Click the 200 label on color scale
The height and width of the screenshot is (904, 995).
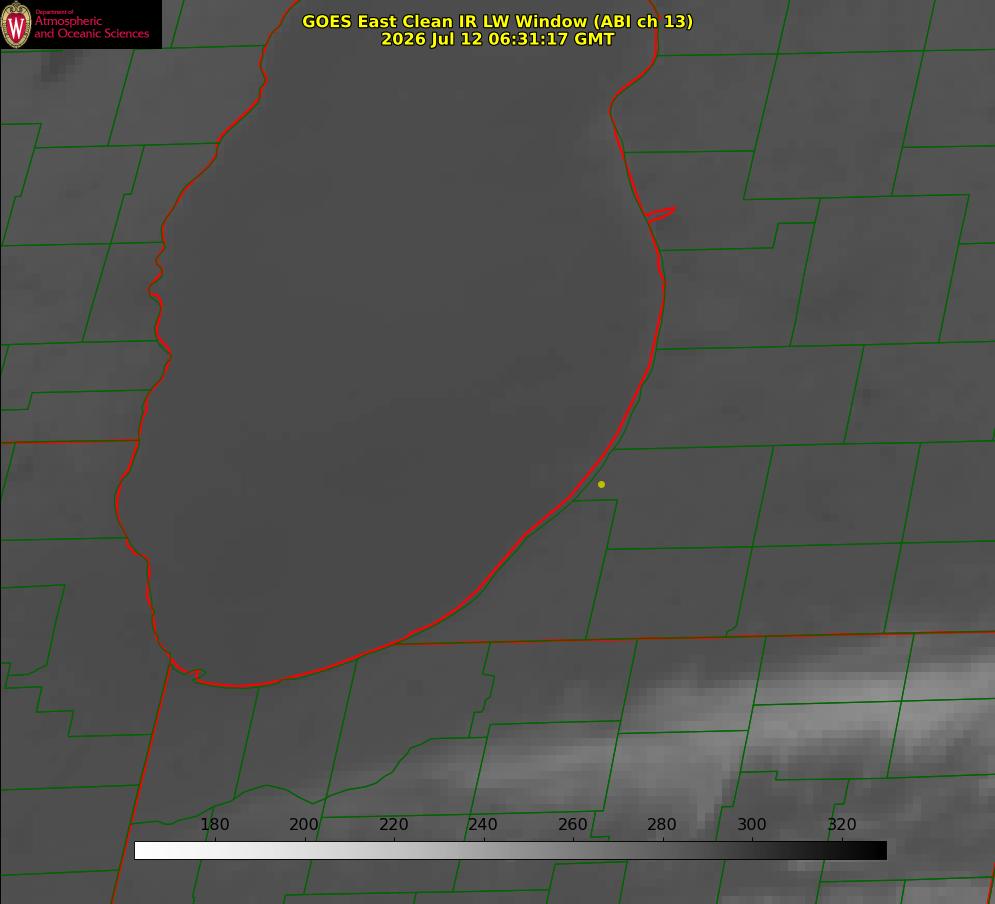click(304, 825)
